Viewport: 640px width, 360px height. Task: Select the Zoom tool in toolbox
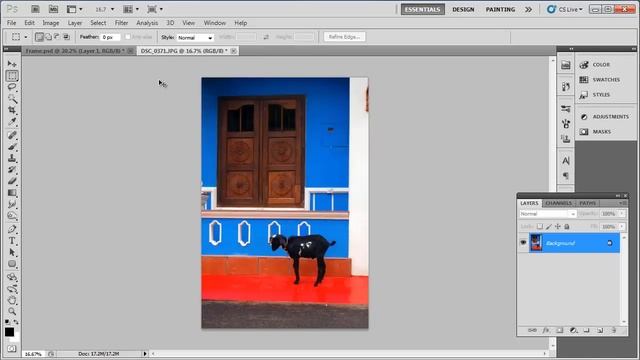point(12,311)
